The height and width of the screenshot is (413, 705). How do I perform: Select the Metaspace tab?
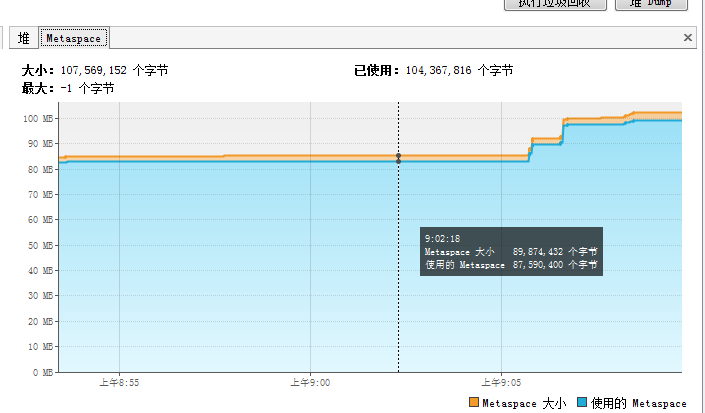pos(74,38)
